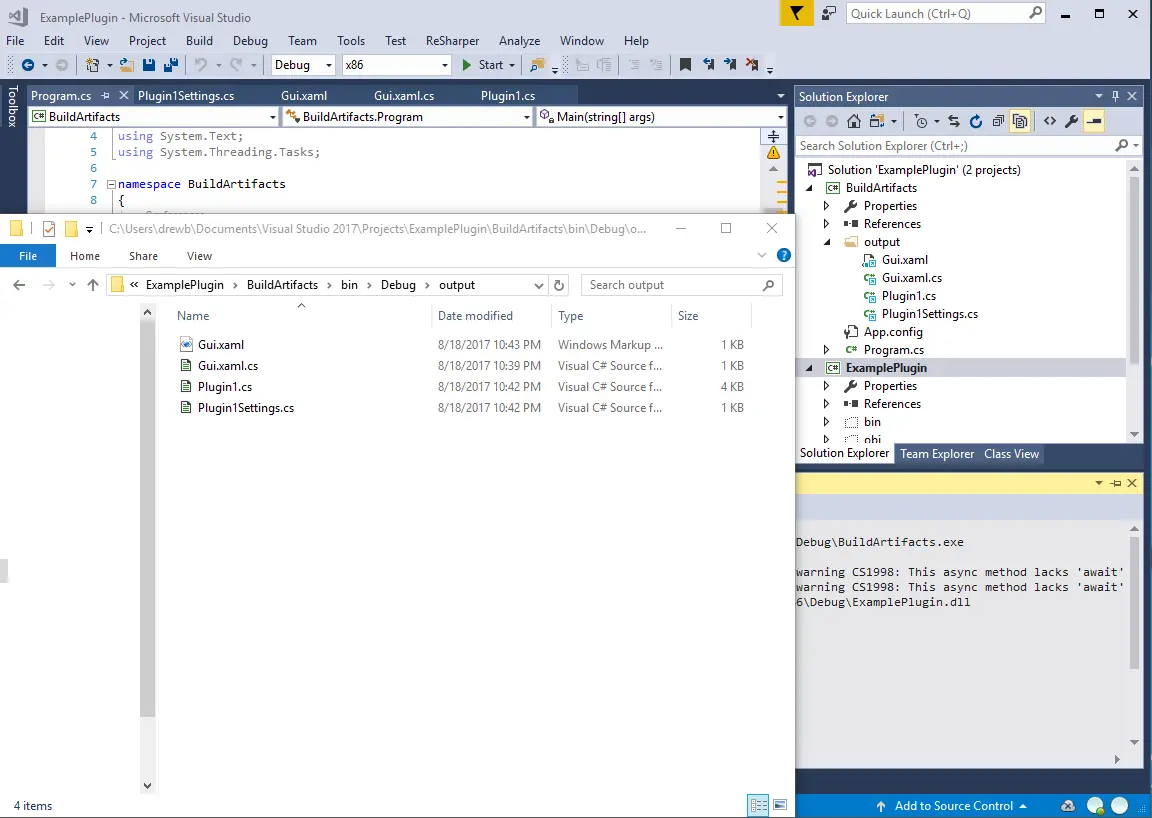The image size is (1152, 818).
Task: Click the Quick Launch search box
Action: point(947,13)
